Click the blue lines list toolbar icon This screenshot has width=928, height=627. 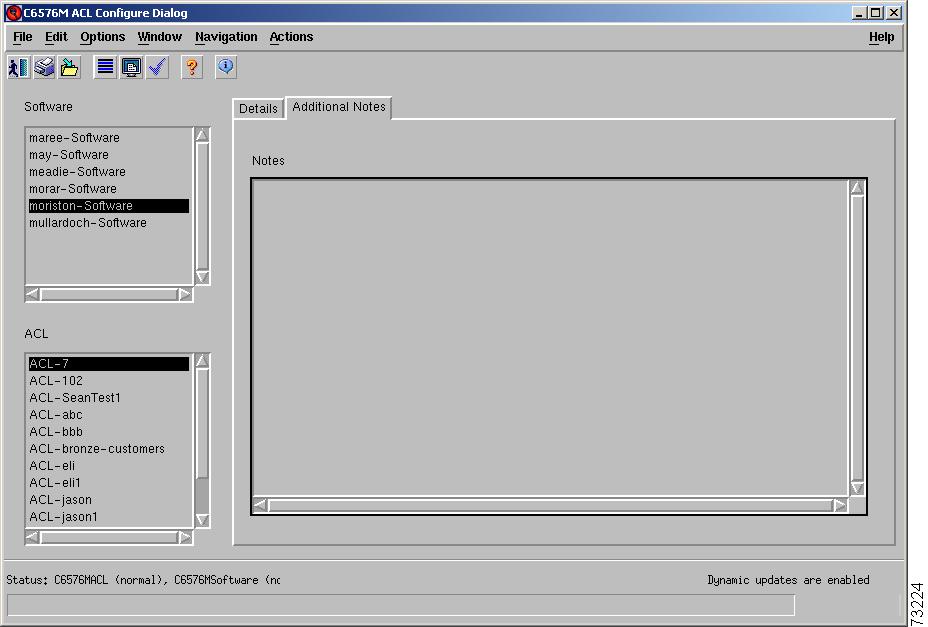coord(105,67)
